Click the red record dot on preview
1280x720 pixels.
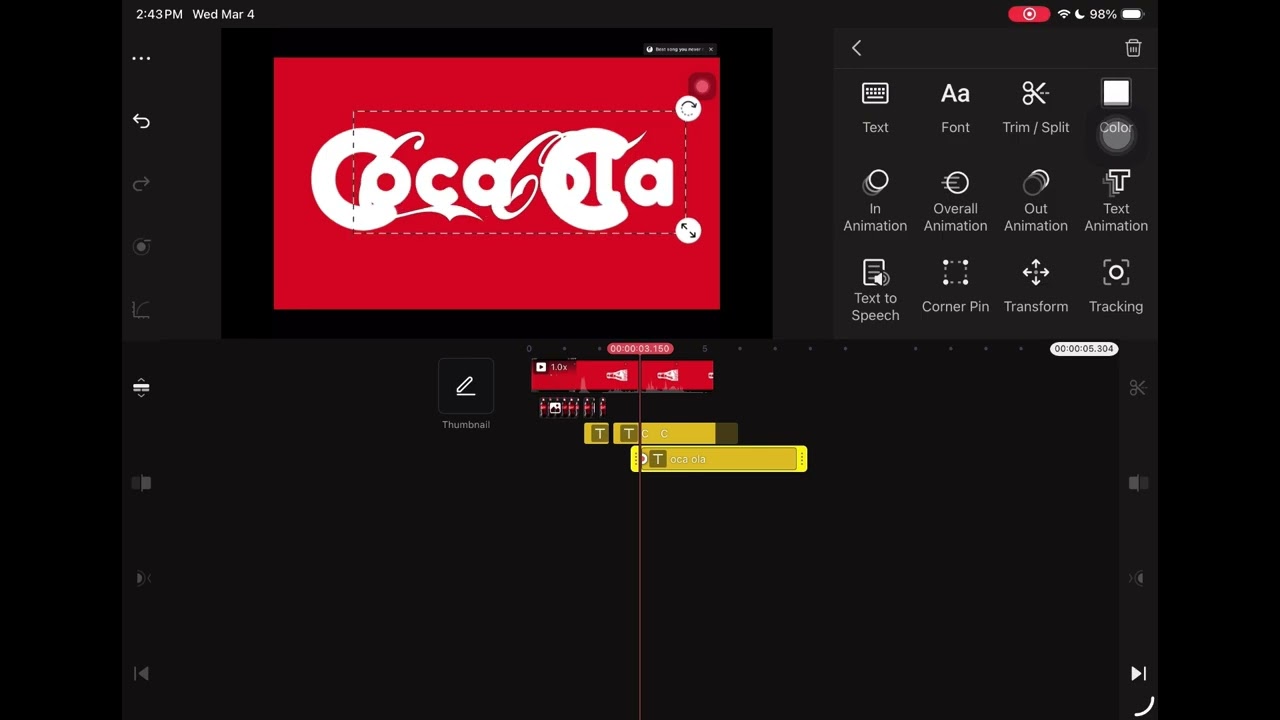pos(702,87)
